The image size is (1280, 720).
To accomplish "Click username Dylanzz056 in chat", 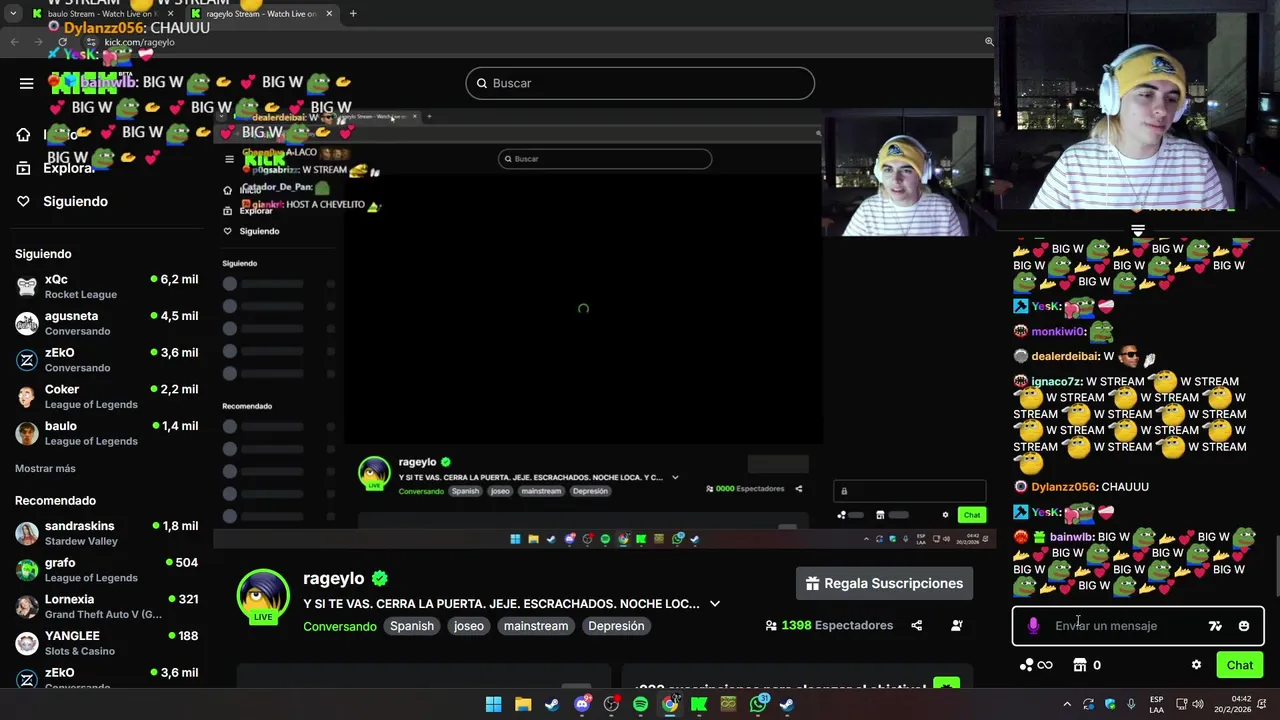I will pyautogui.click(x=1063, y=487).
